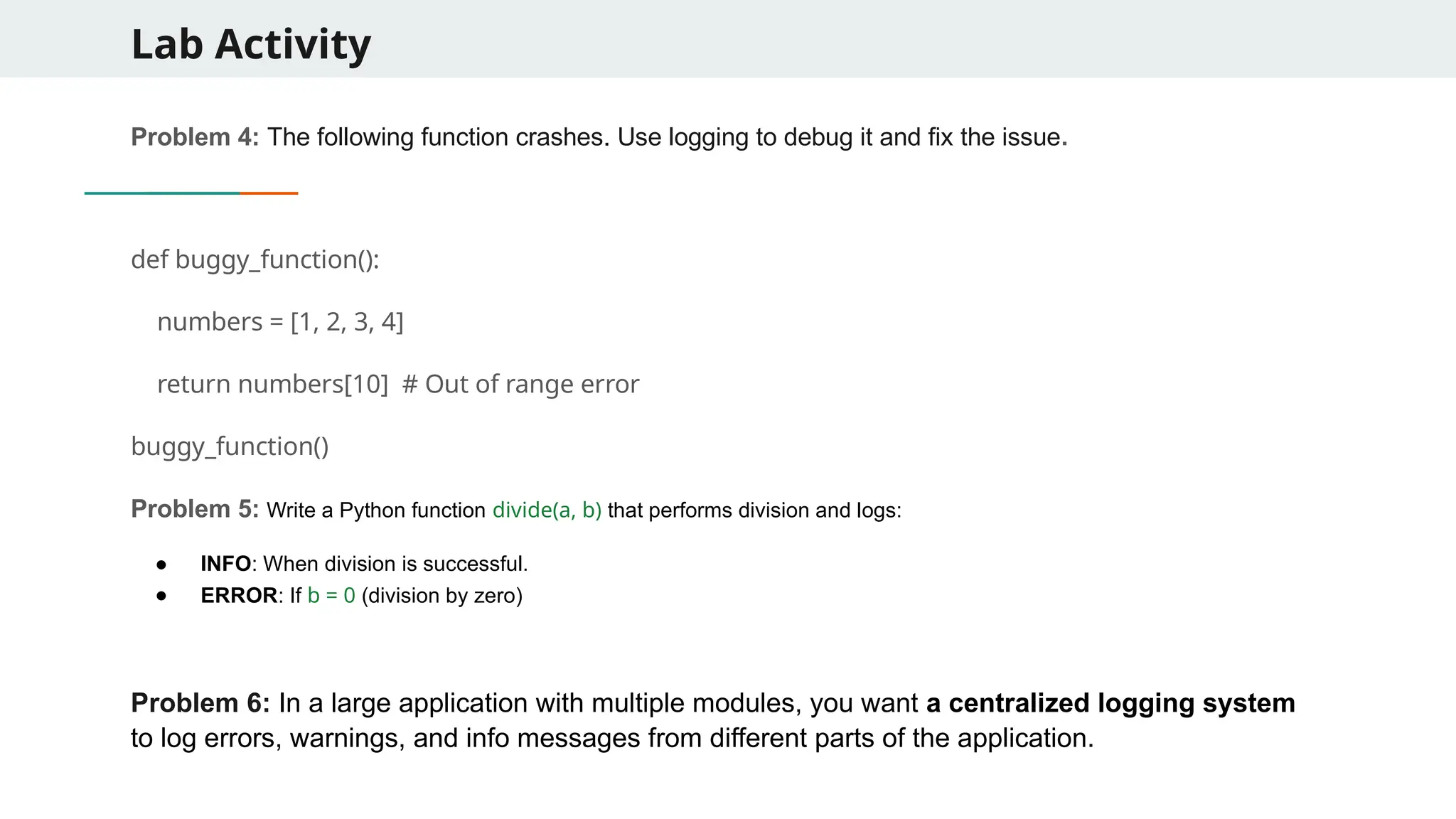Select the 'INFO' bullet keyword
1456x819 pixels.
click(x=226, y=564)
